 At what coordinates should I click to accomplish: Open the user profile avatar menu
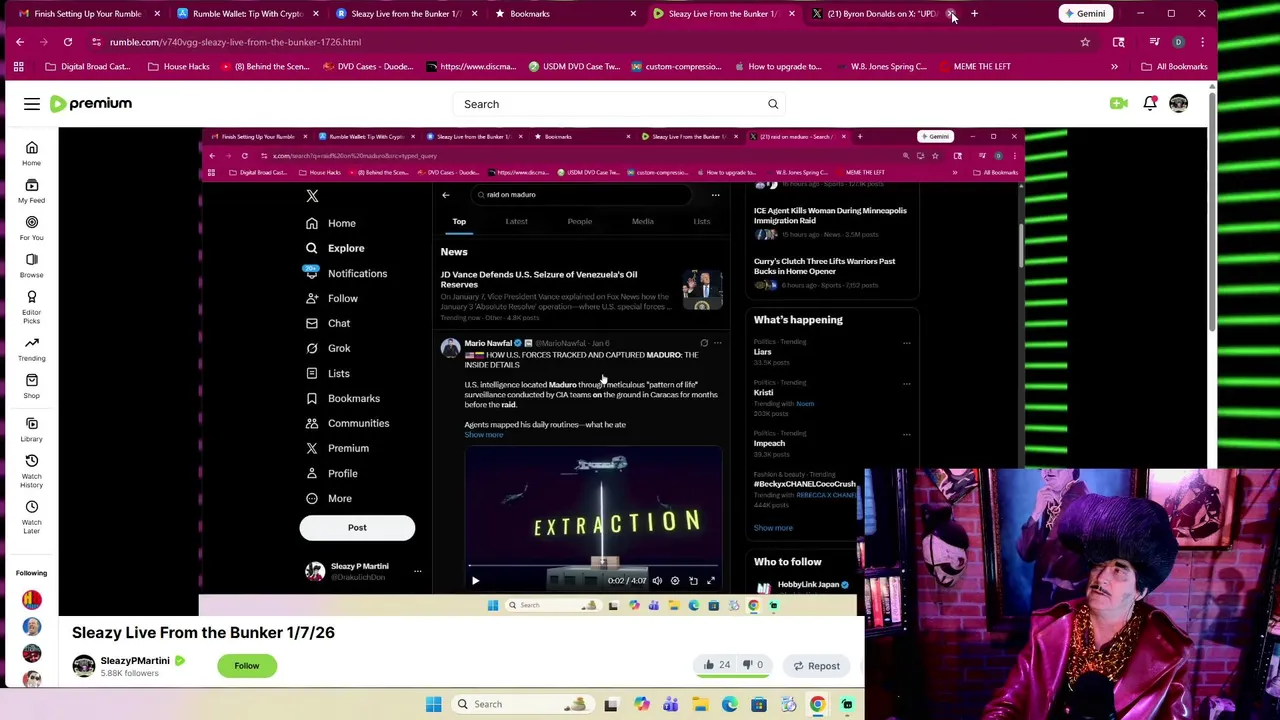(1179, 104)
